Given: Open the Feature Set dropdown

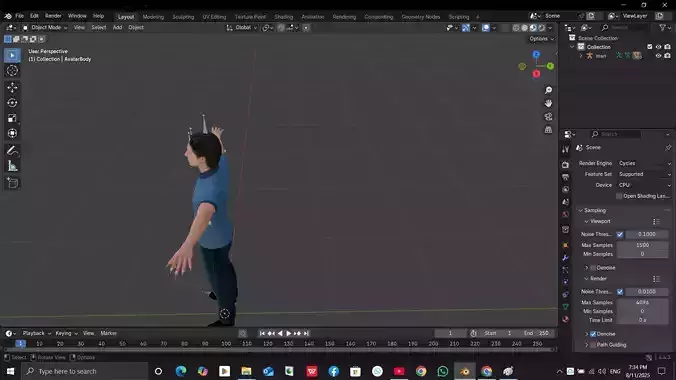Looking at the screenshot, I should (x=644, y=174).
